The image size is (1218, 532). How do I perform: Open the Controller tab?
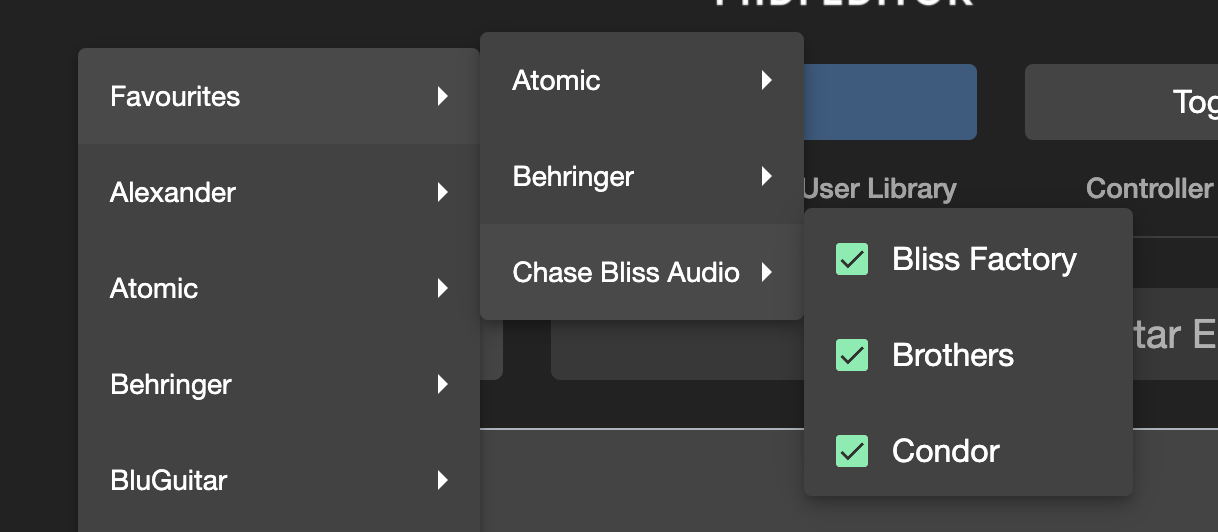tap(1150, 189)
